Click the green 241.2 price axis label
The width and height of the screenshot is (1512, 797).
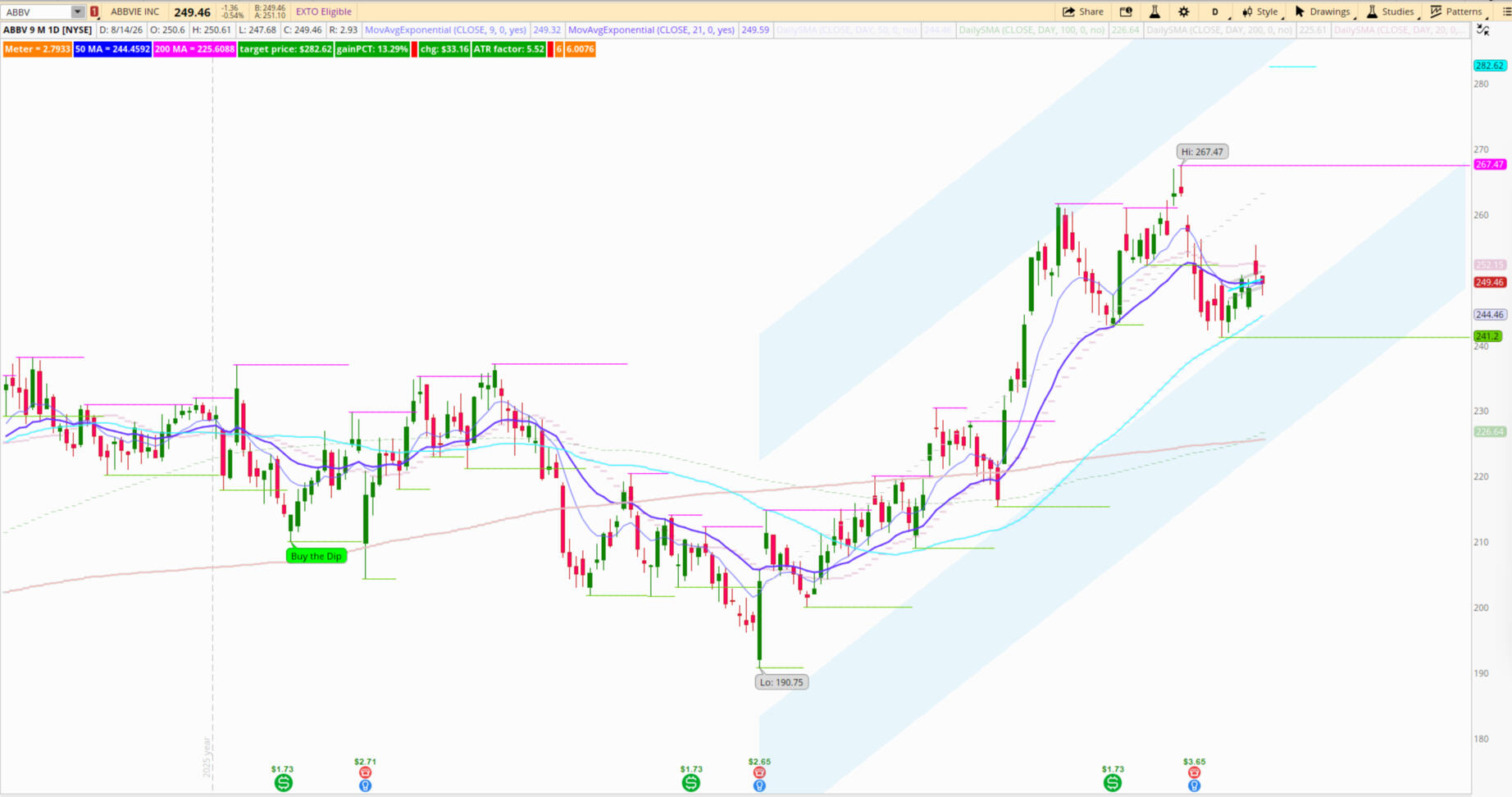click(x=1487, y=336)
